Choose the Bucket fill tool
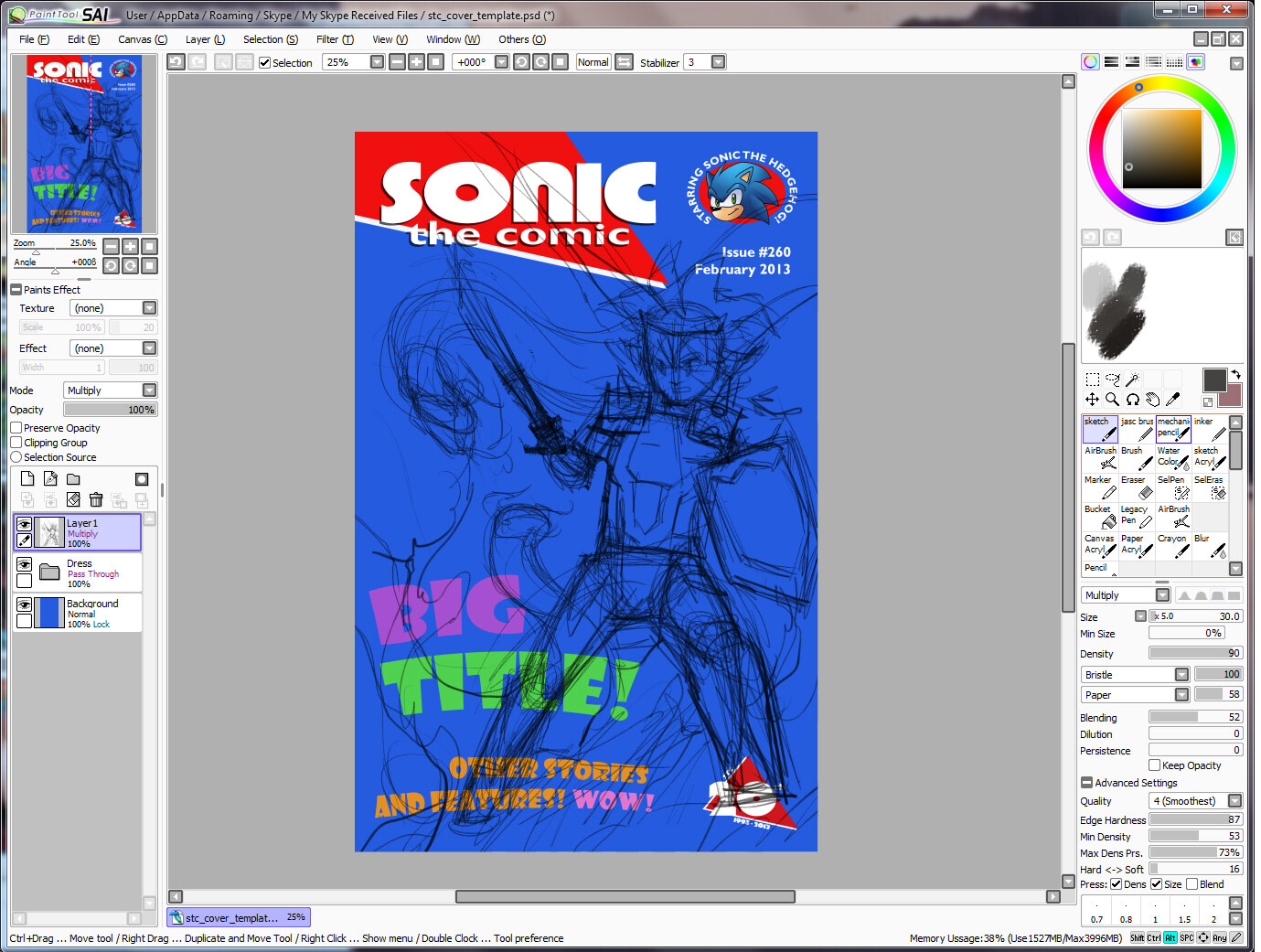1261x952 pixels. (x=1100, y=517)
